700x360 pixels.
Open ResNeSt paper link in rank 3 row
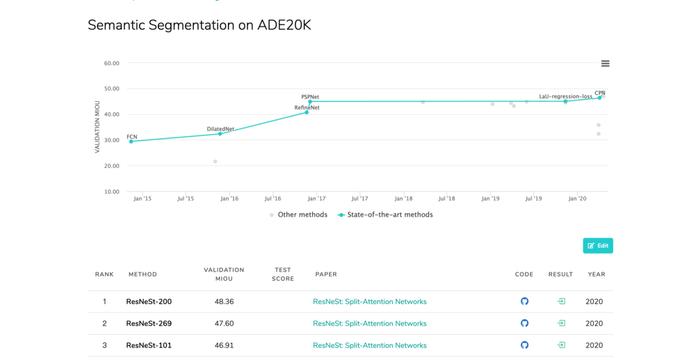[370, 345]
